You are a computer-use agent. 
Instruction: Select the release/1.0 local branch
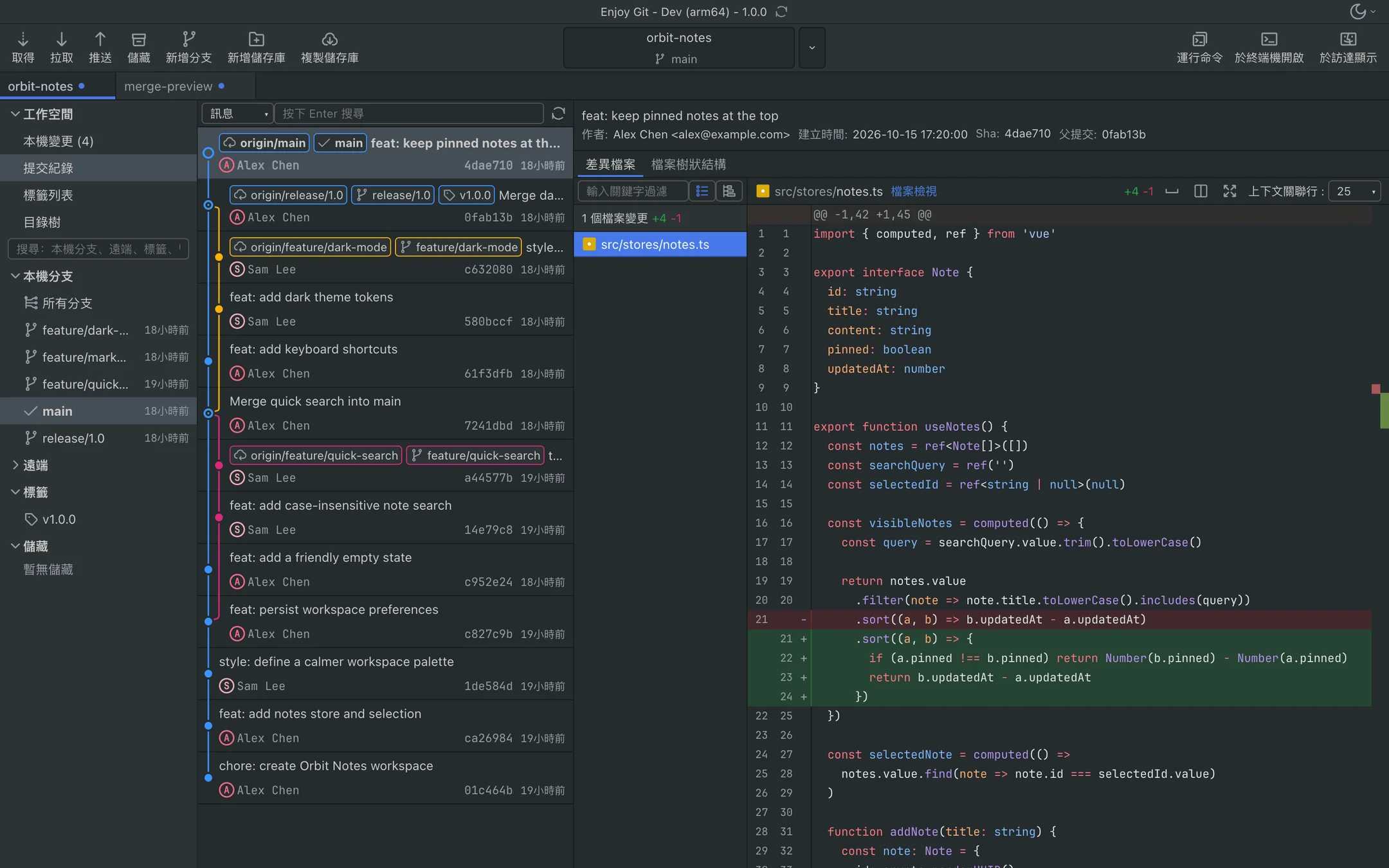point(98,439)
